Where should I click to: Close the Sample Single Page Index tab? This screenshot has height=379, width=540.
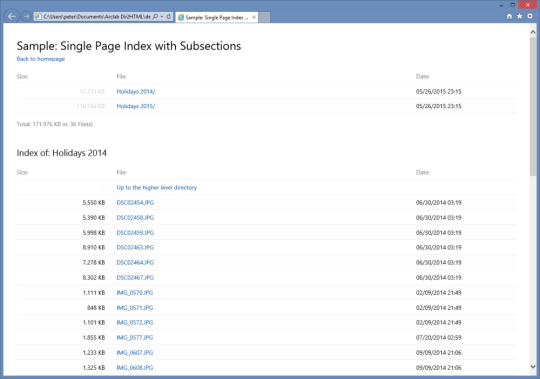coord(254,17)
